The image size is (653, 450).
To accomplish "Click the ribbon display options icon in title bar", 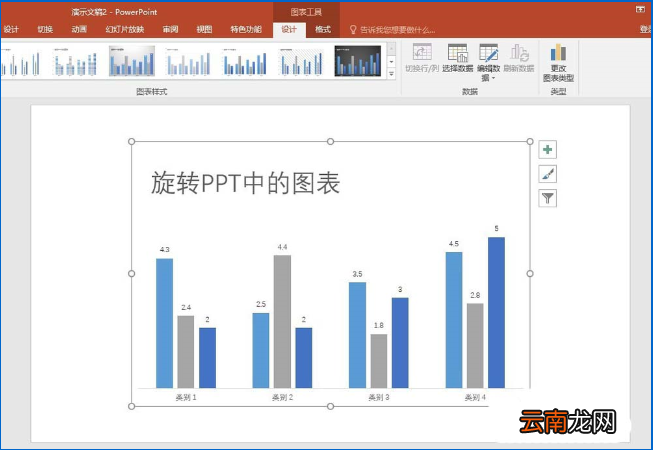I will point(641,9).
